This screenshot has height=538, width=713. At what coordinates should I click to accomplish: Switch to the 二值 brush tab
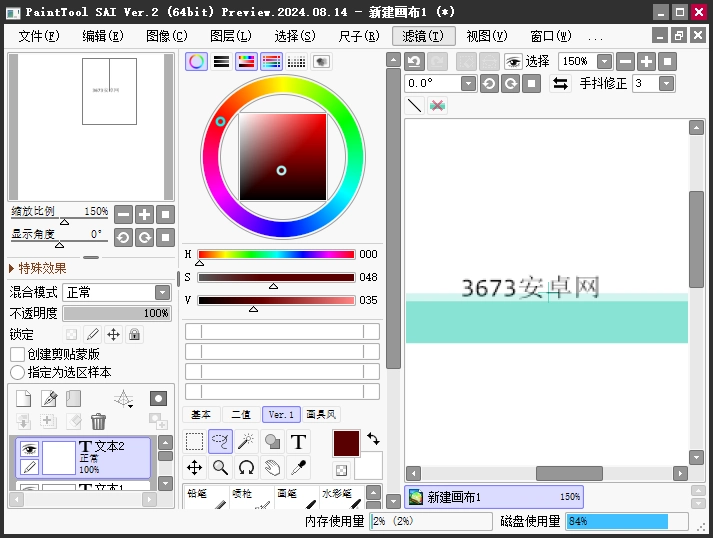[241, 414]
